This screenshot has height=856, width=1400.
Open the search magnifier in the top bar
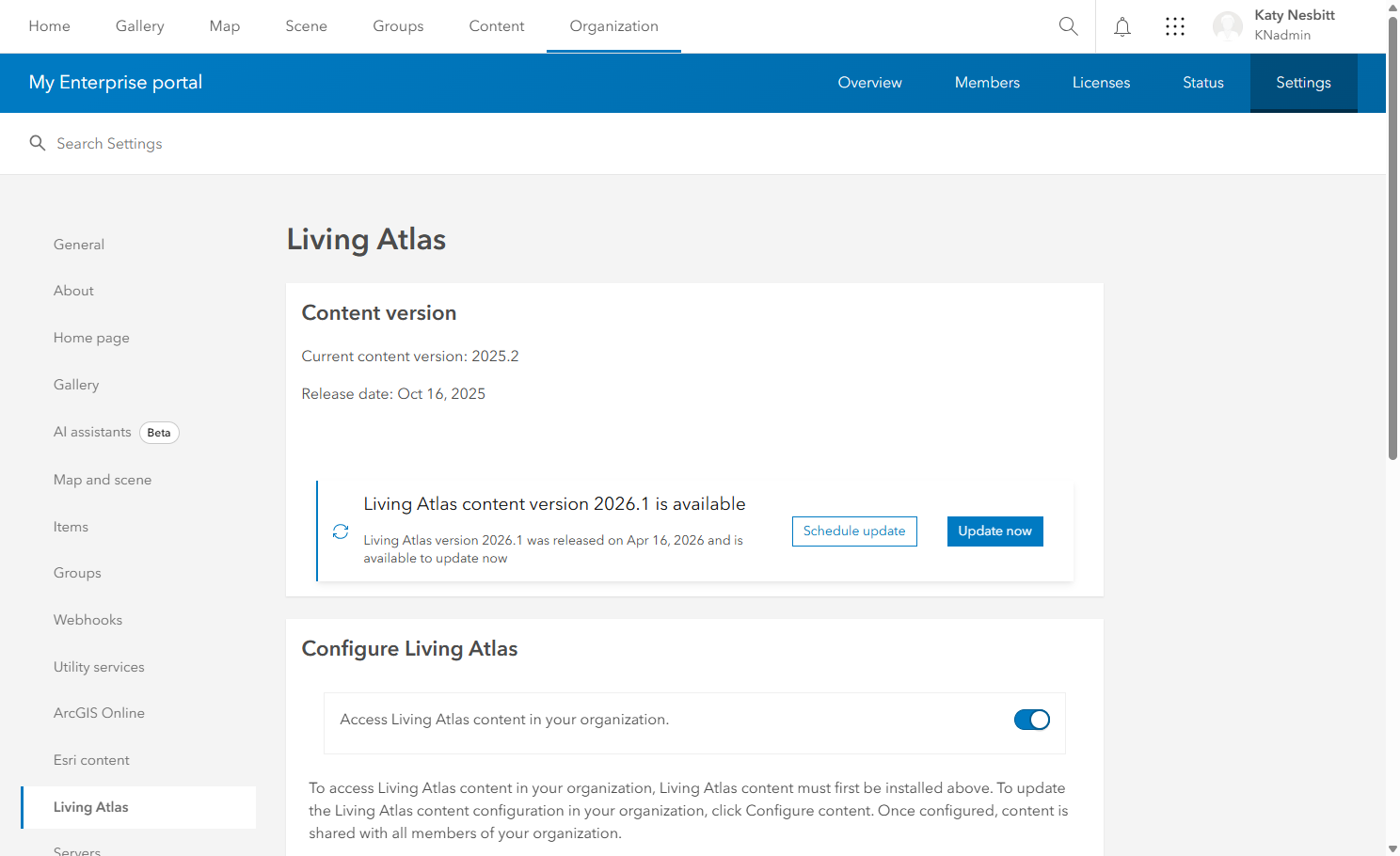tap(1068, 26)
